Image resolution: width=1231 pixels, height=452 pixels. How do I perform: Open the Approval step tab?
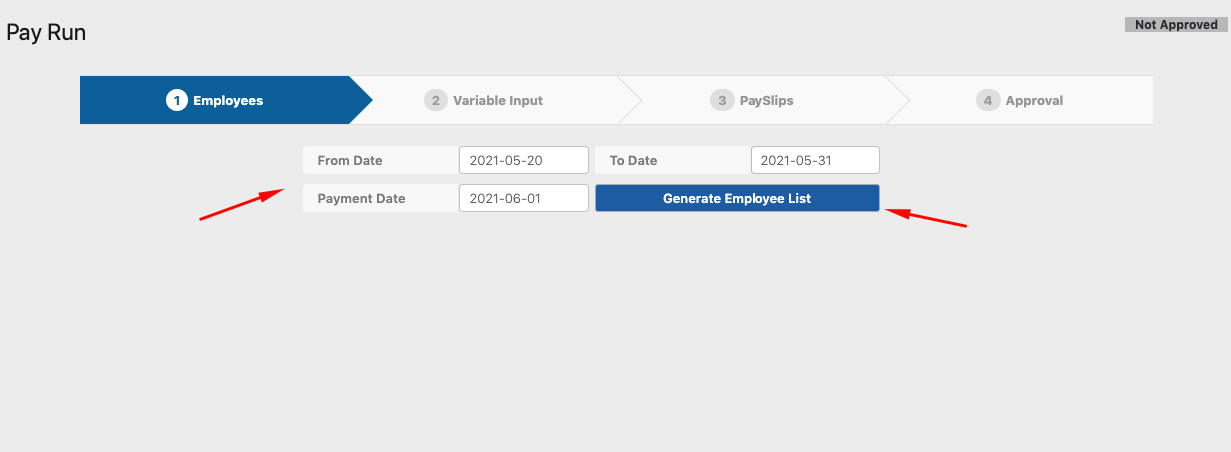point(1019,100)
